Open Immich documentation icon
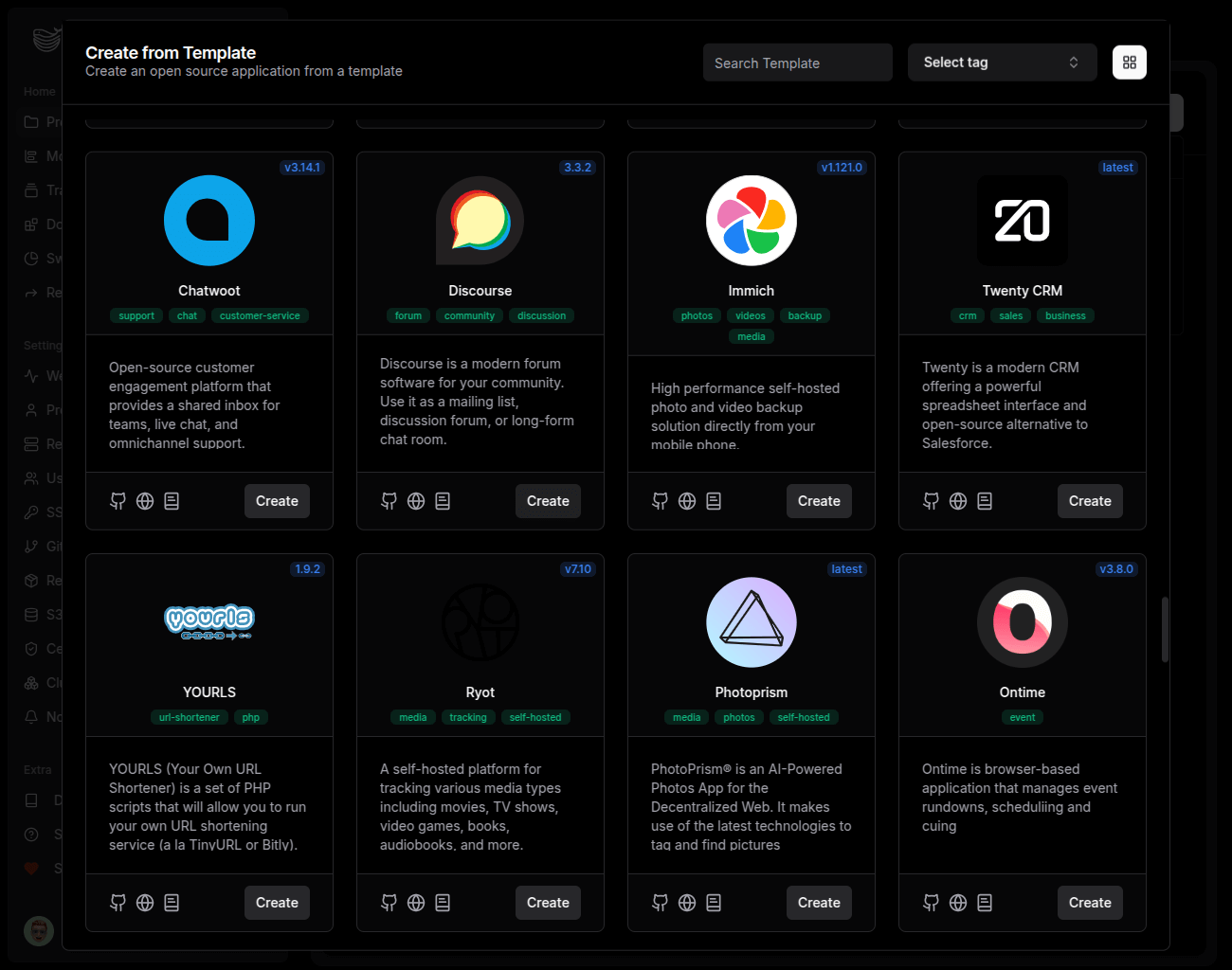This screenshot has width=1232, height=970. 714,501
